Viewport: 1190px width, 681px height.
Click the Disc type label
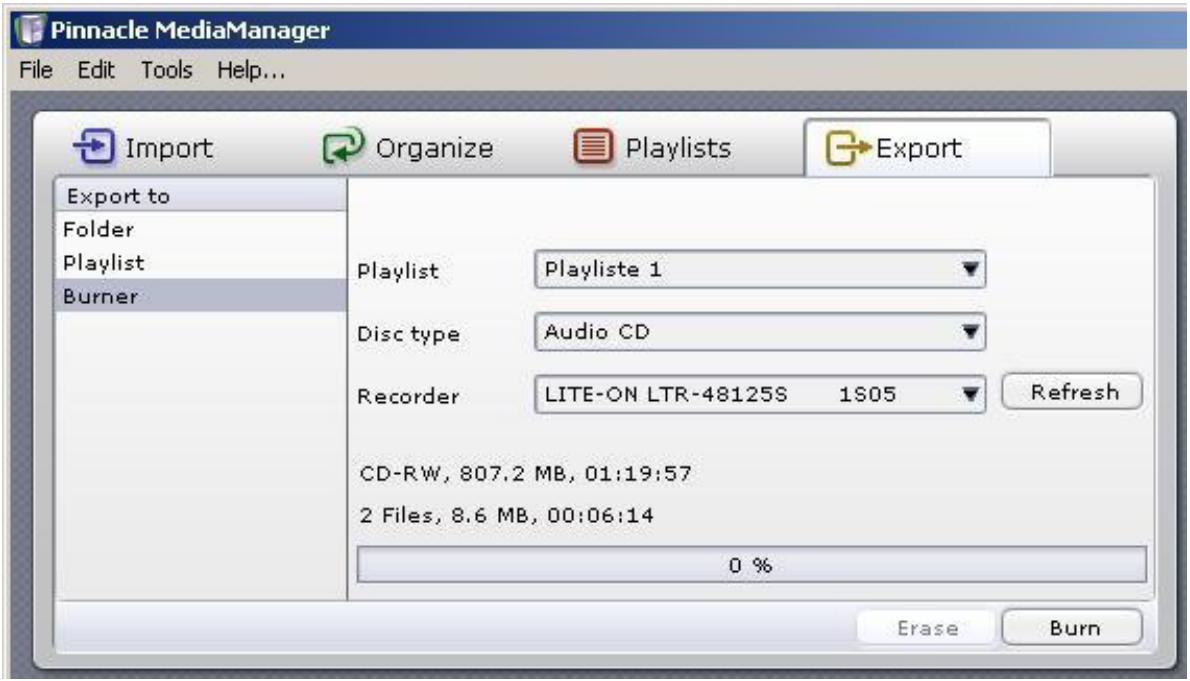pos(408,334)
